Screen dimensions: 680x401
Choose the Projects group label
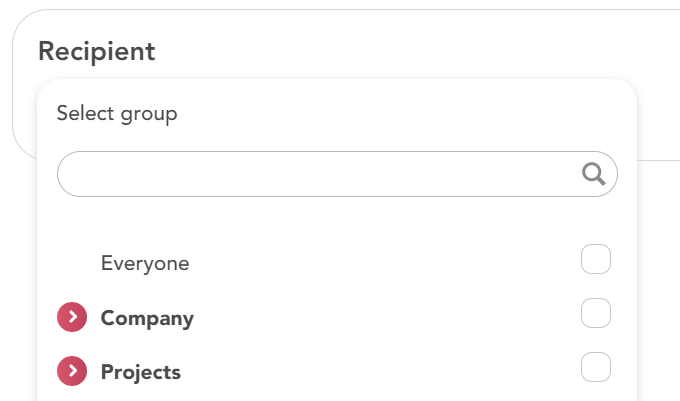[x=141, y=373]
